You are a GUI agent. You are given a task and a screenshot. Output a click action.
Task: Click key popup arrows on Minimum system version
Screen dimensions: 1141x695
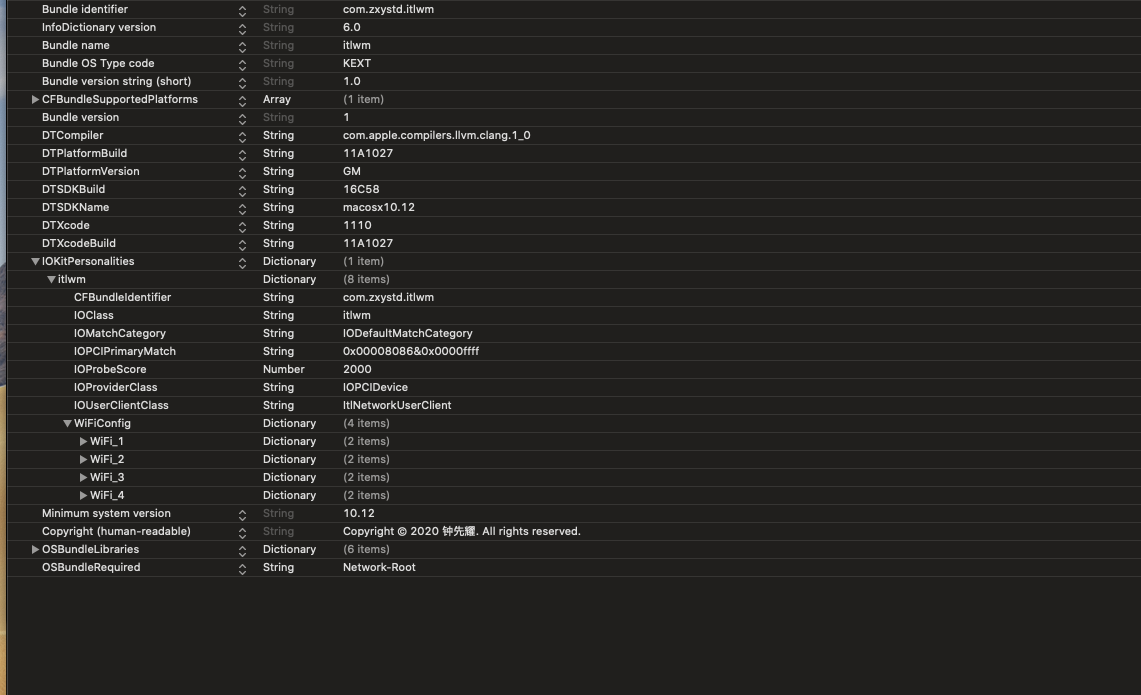click(242, 514)
